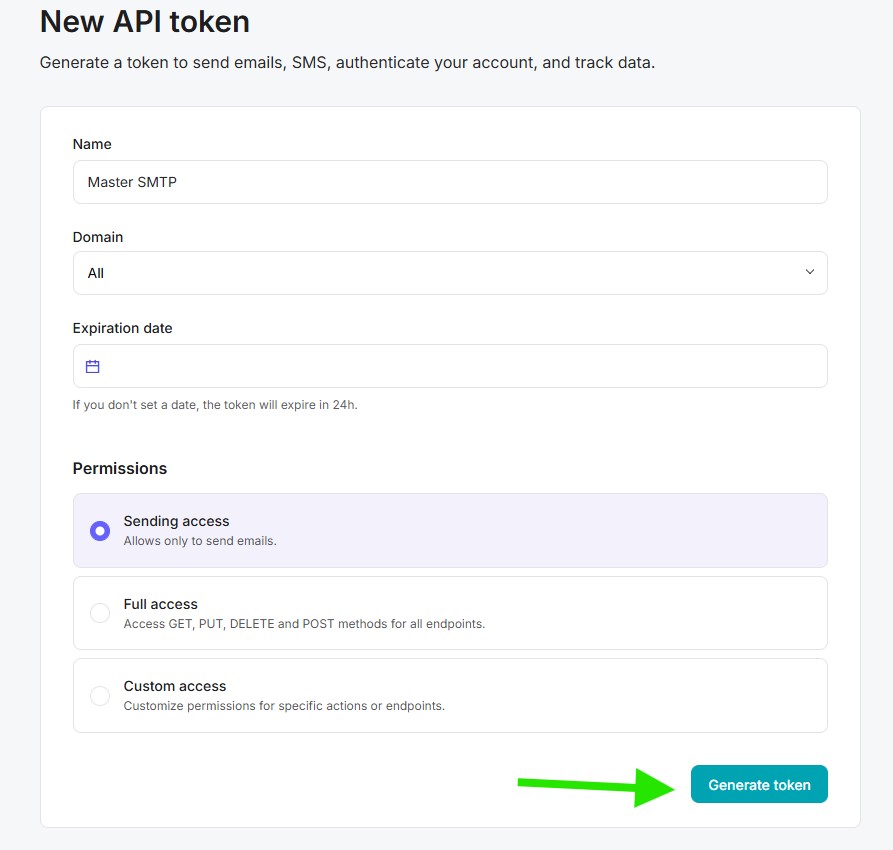Click the Custom access title text
Viewport: 893px width, 850px height.
pyautogui.click(x=175, y=686)
